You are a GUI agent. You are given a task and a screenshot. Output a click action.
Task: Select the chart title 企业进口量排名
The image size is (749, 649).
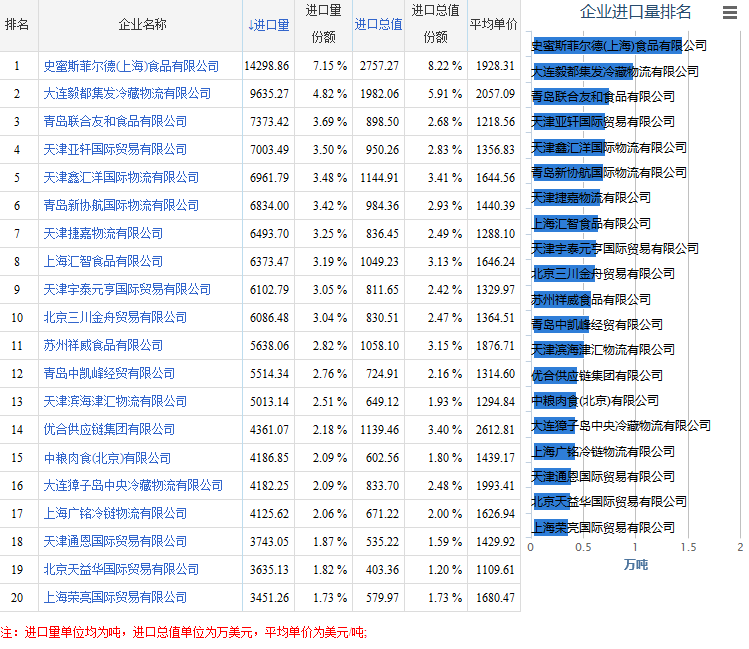pyautogui.click(x=635, y=12)
